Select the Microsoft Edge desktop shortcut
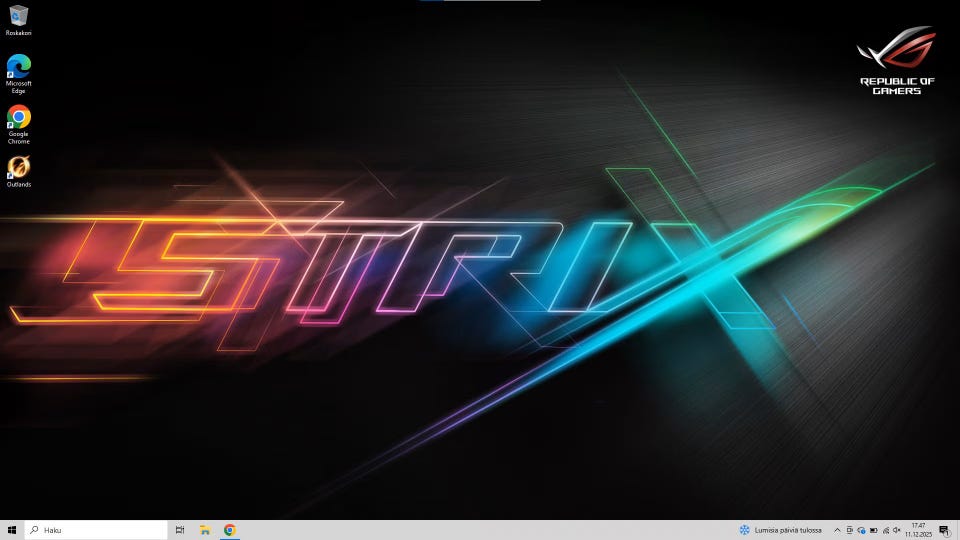 click(x=18, y=68)
